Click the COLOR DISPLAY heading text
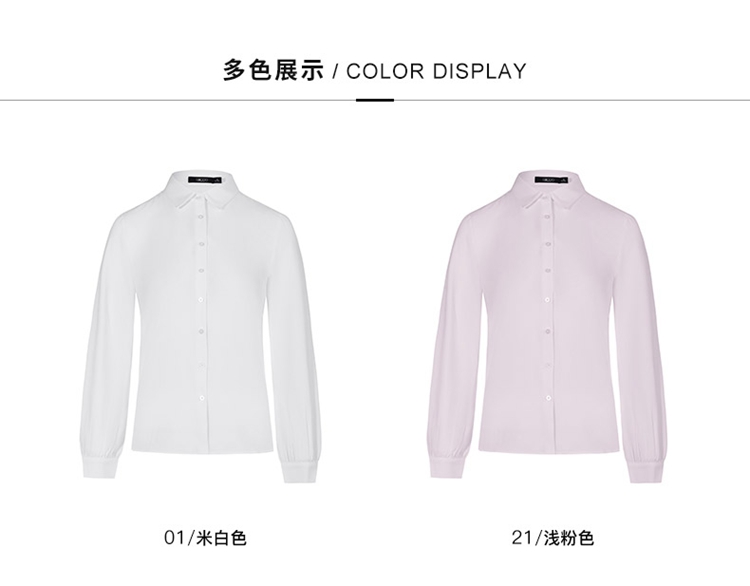 tap(436, 71)
